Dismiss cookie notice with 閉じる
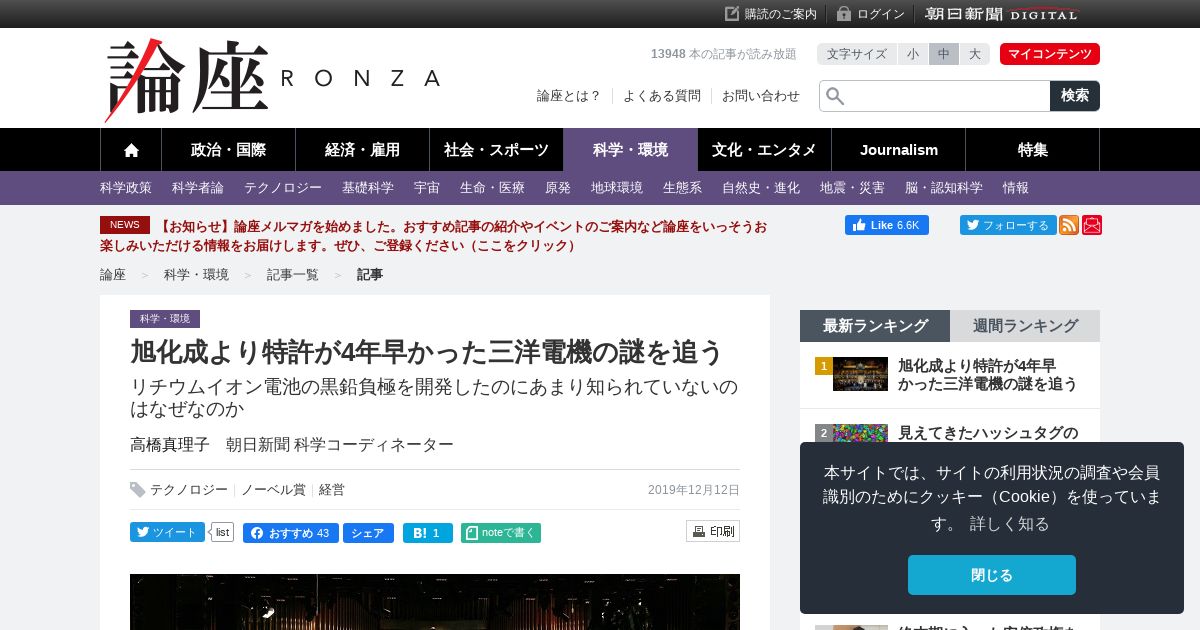This screenshot has height=630, width=1200. point(992,575)
